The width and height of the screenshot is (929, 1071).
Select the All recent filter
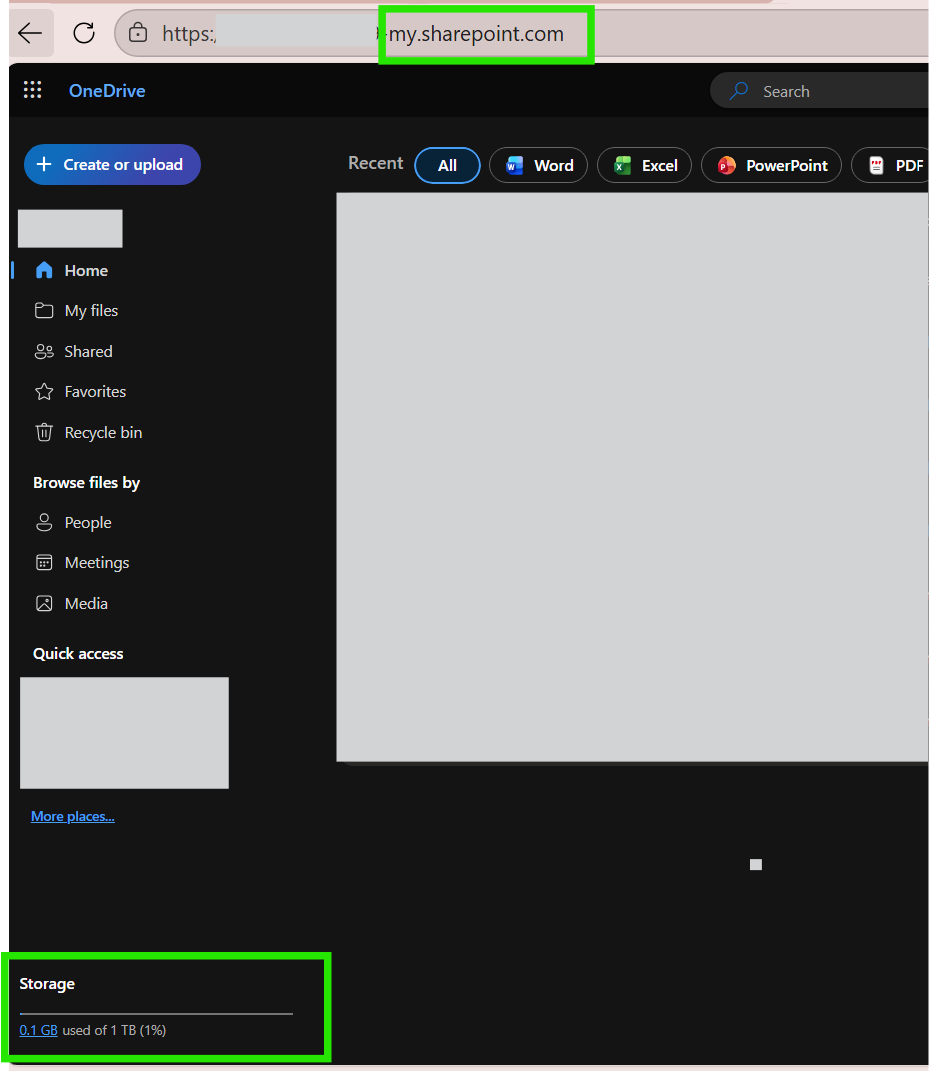447,165
